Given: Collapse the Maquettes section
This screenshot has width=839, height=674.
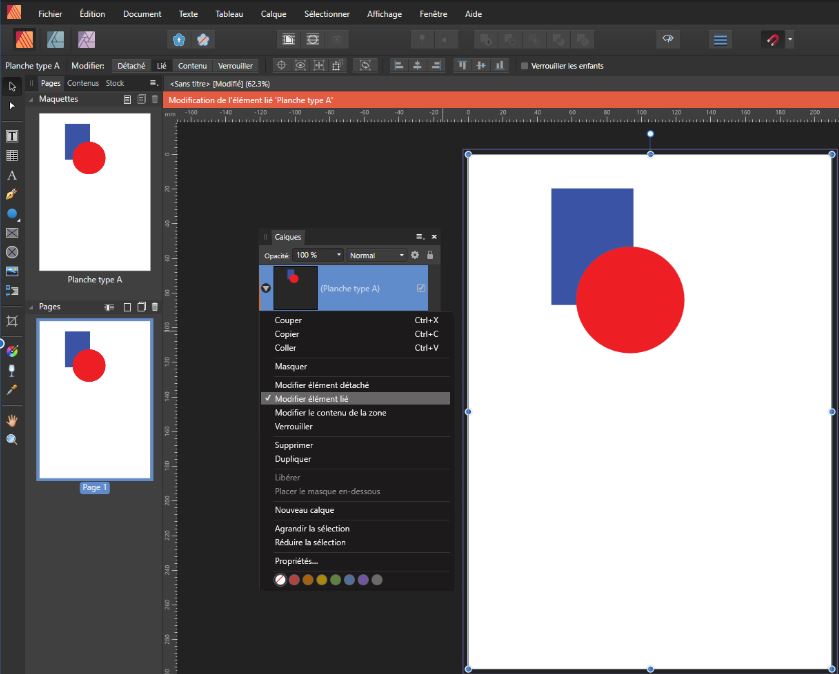Looking at the screenshot, I should (x=31, y=99).
